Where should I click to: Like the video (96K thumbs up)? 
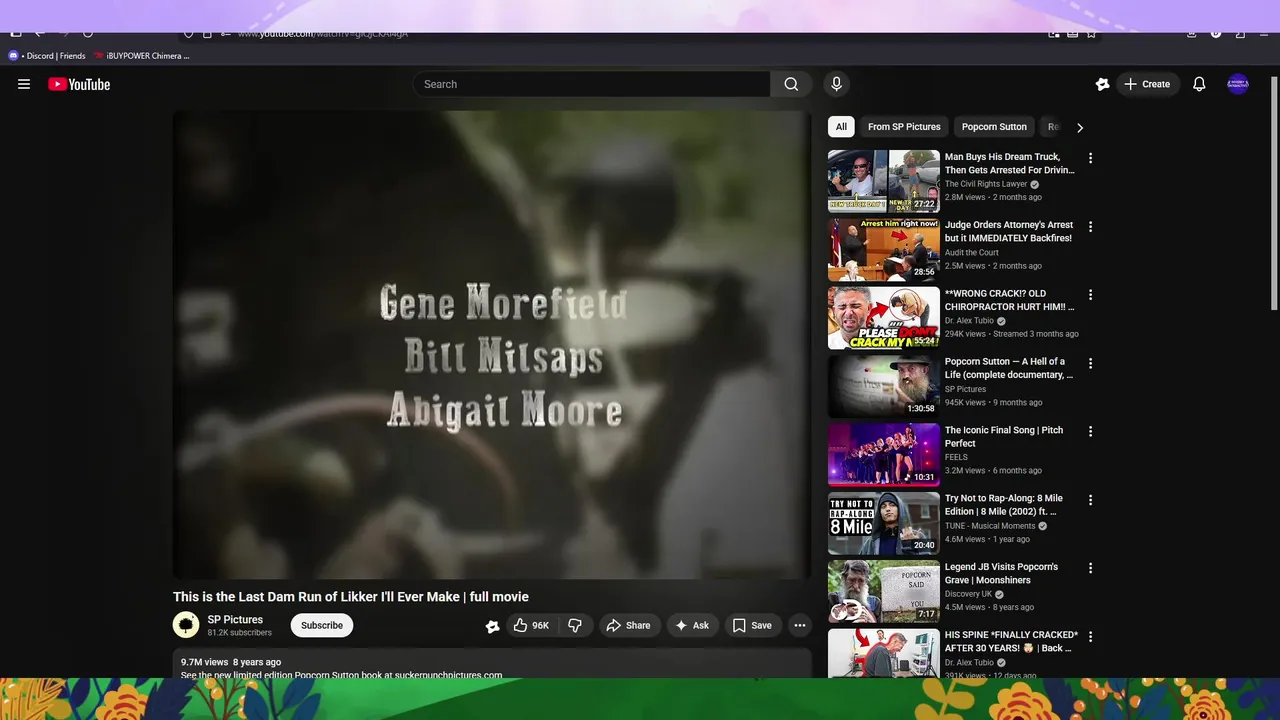click(x=531, y=625)
